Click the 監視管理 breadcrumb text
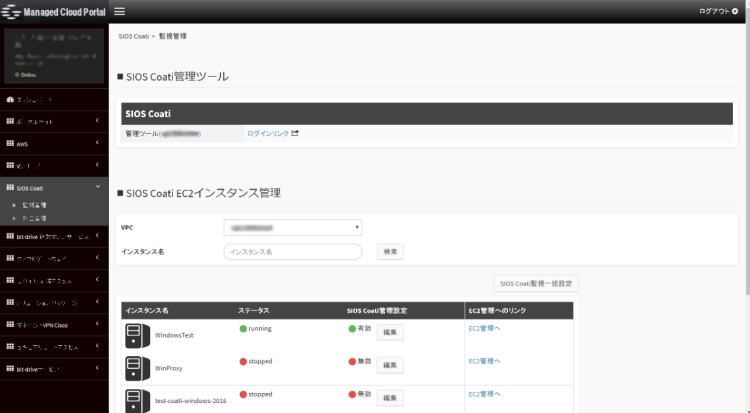The width and height of the screenshot is (750, 413). point(173,36)
